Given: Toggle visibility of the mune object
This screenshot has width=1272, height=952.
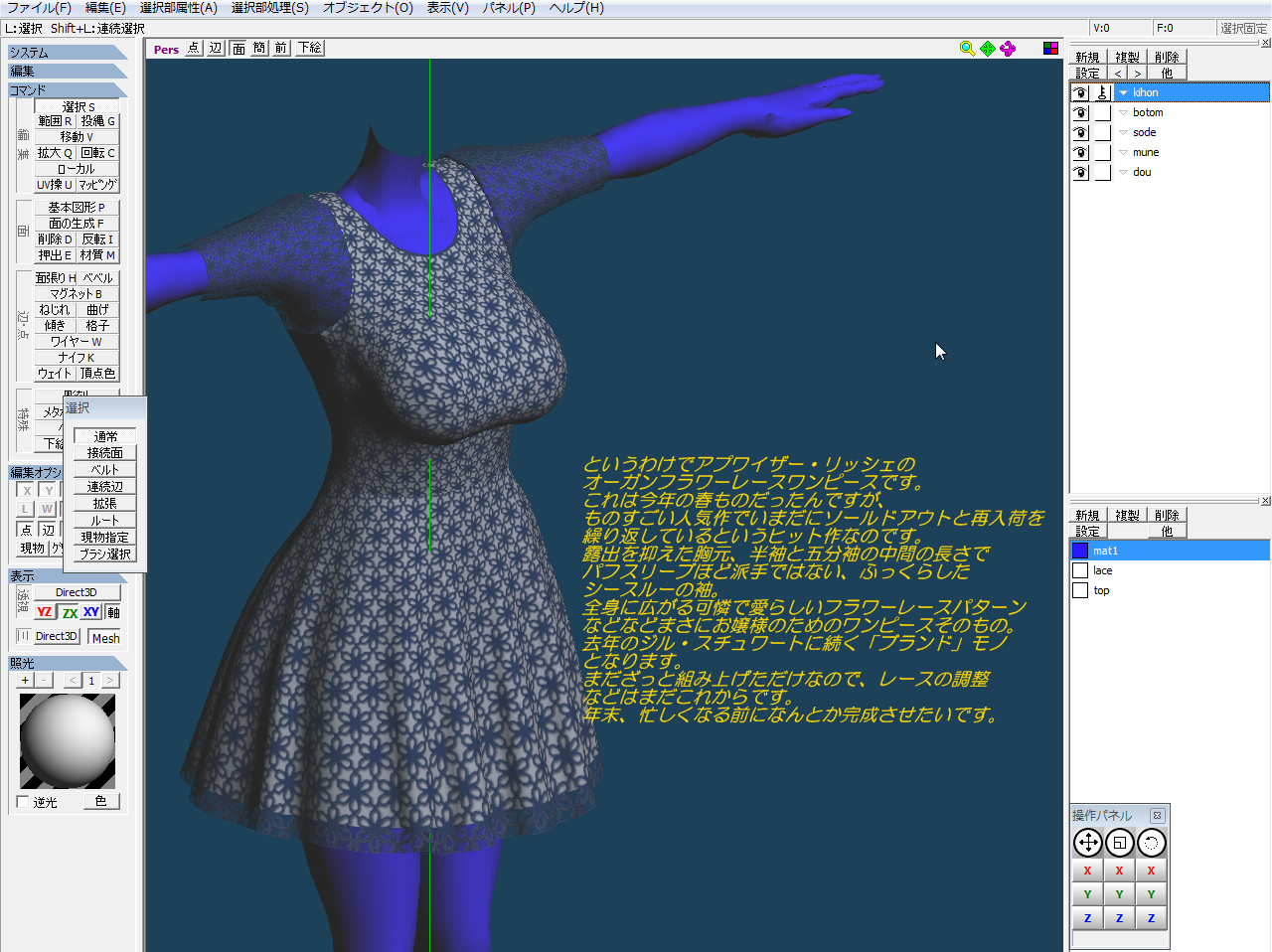Looking at the screenshot, I should 1080,152.
